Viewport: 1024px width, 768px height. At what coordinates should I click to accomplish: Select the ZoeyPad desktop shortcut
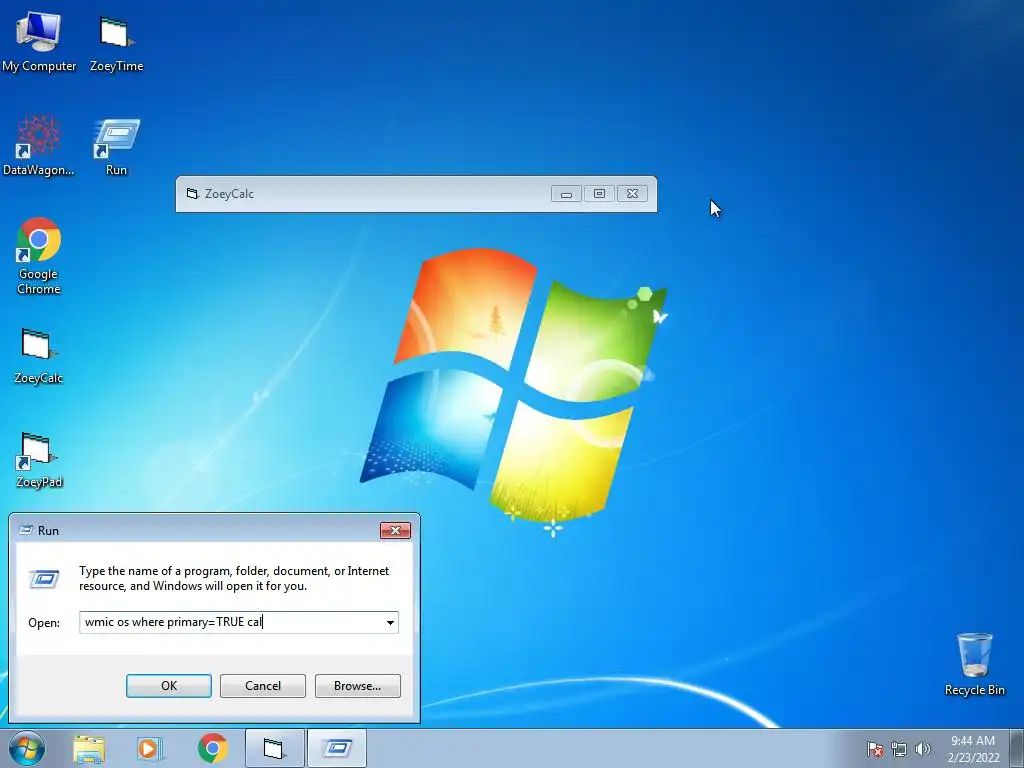pyautogui.click(x=39, y=459)
